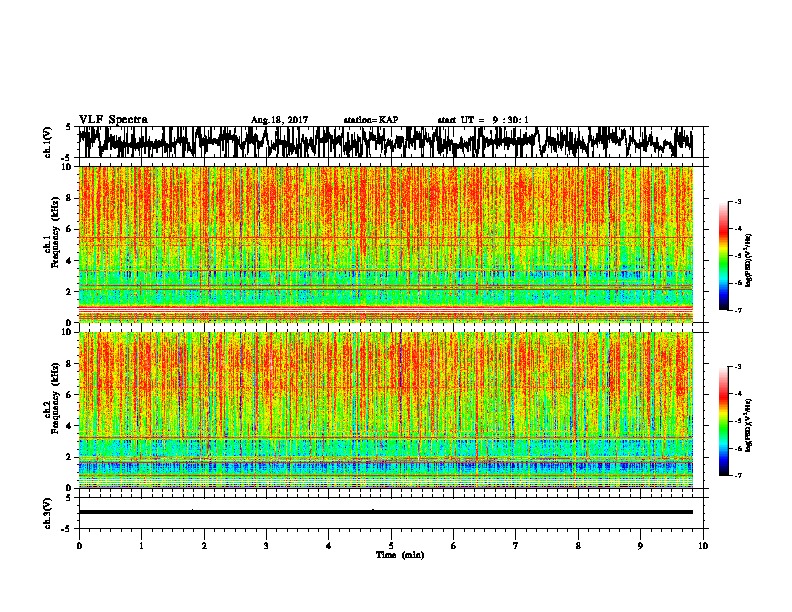The height and width of the screenshot is (612, 792).
Task: Click time axis tick label "3"
Action: click(x=266, y=546)
